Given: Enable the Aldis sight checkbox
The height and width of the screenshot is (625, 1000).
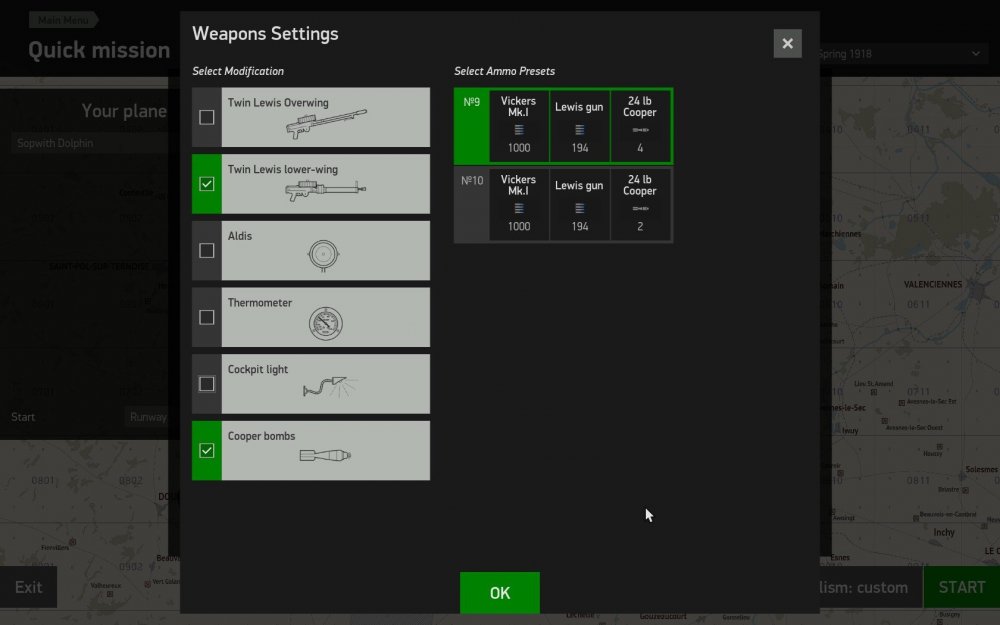Looking at the screenshot, I should (x=207, y=251).
